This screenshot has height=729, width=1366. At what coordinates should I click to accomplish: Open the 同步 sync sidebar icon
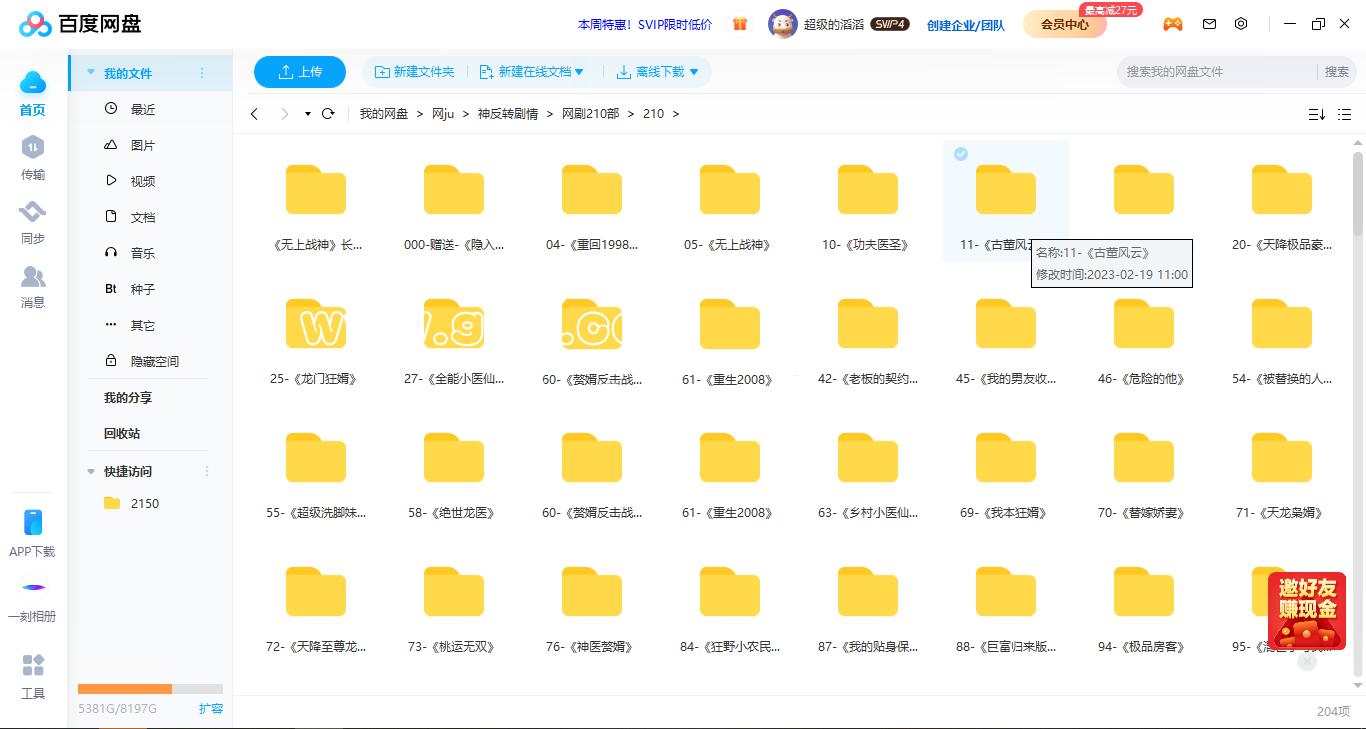pos(33,222)
